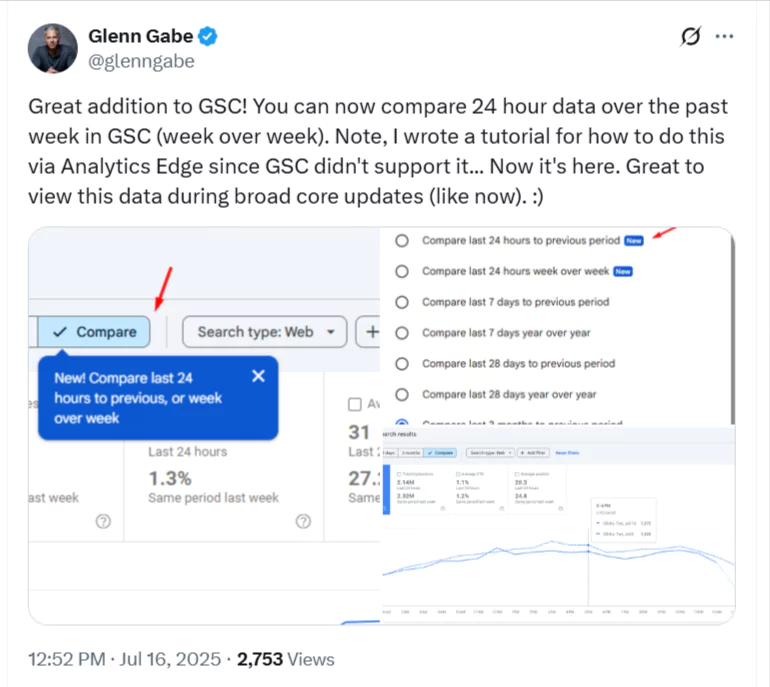The height and width of the screenshot is (687, 770).
Task: Click help icon under 1.3% metric
Action: [303, 521]
